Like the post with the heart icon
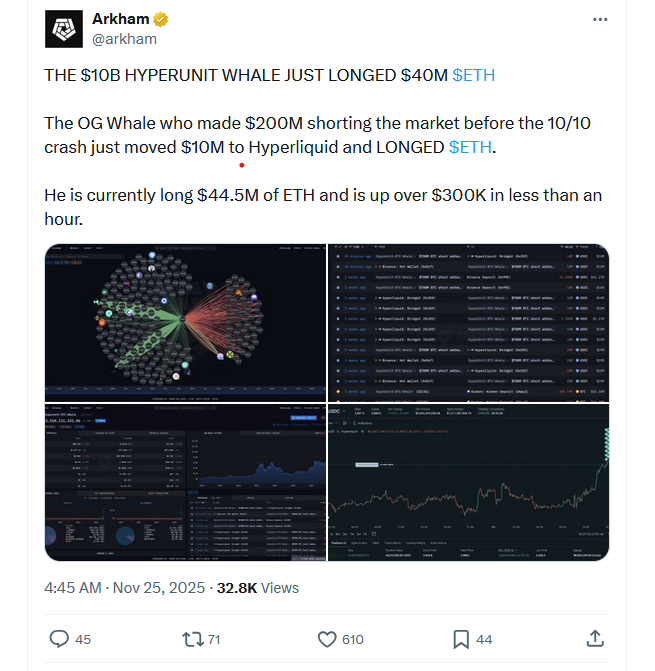The width and height of the screenshot is (655, 671). click(x=326, y=638)
